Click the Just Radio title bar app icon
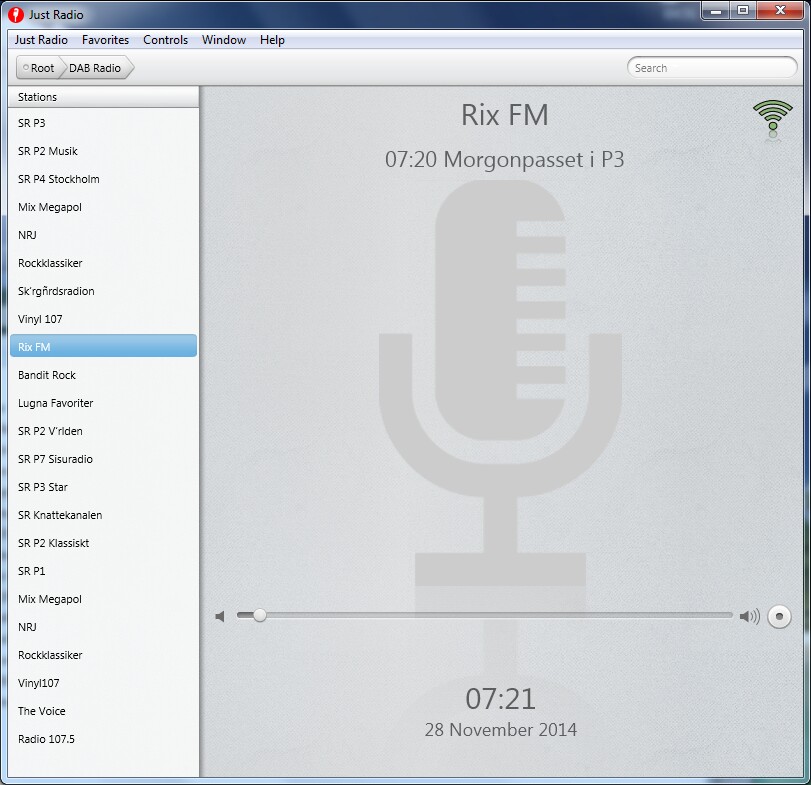The image size is (811, 785). click(x=15, y=15)
